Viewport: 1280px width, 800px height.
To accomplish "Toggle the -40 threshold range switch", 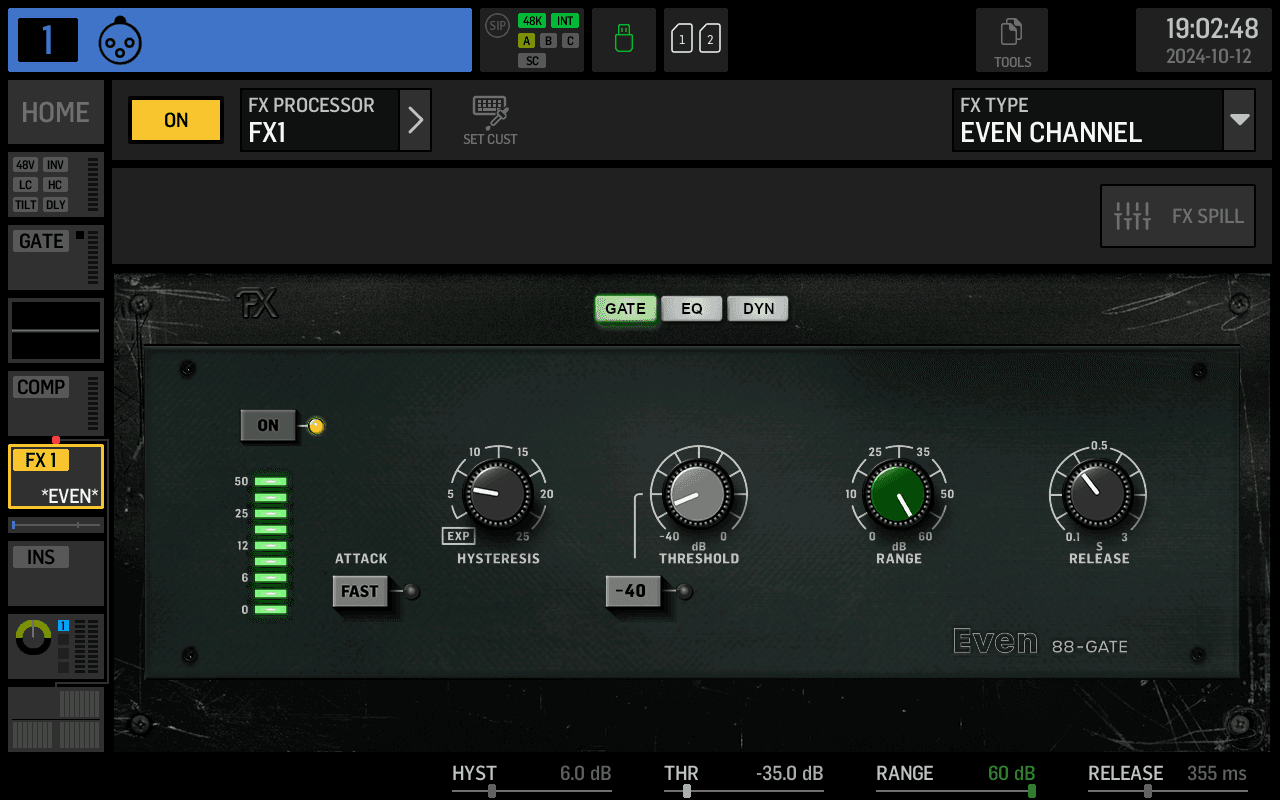I will 632,591.
